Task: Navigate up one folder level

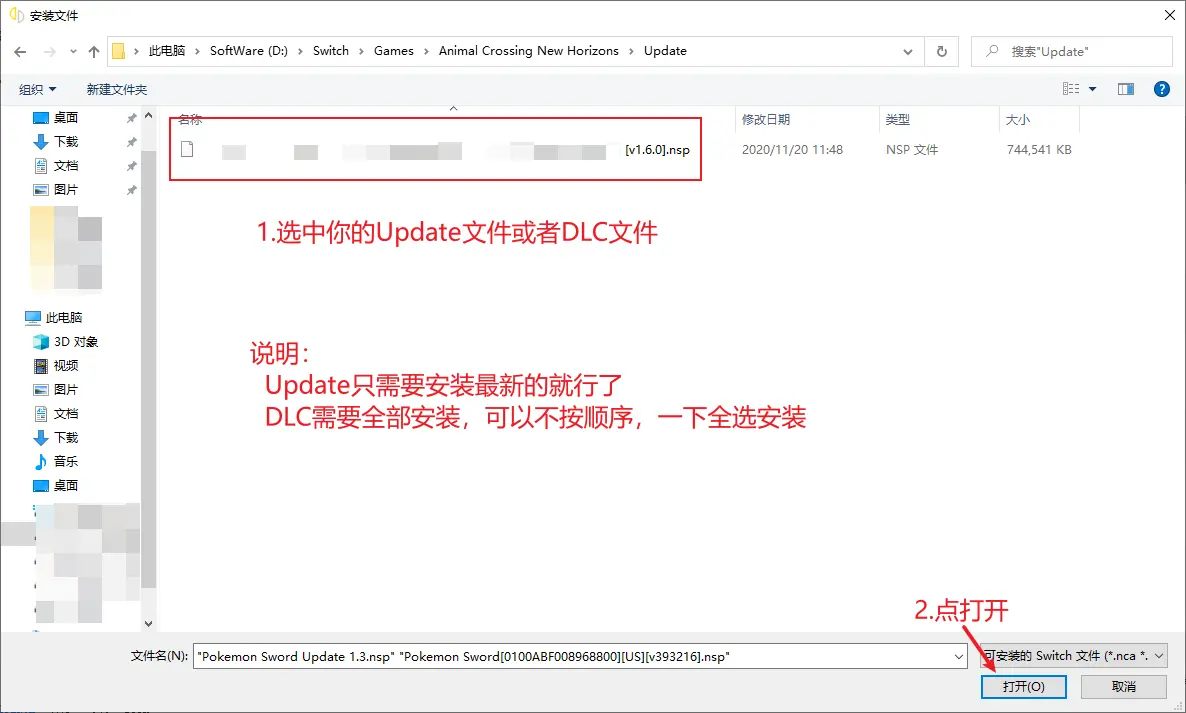Action: 93,51
